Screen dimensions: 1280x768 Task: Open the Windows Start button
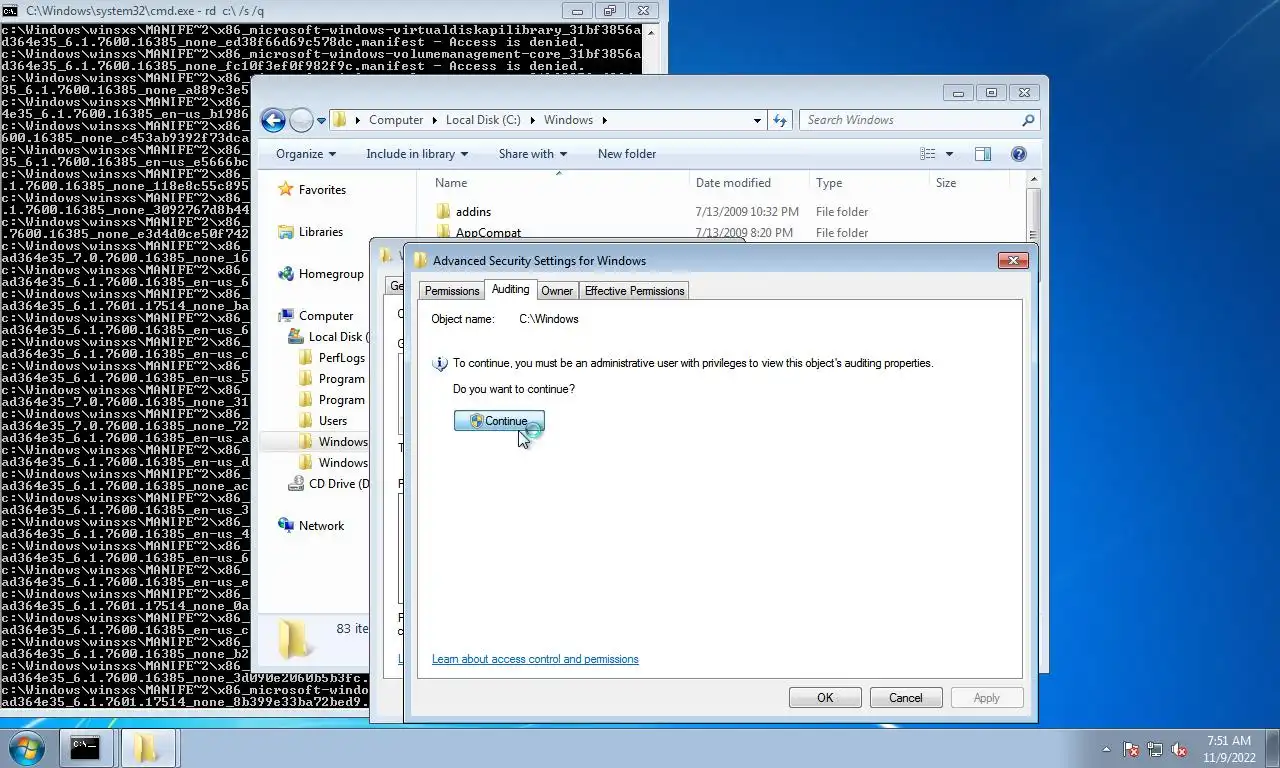[26, 748]
